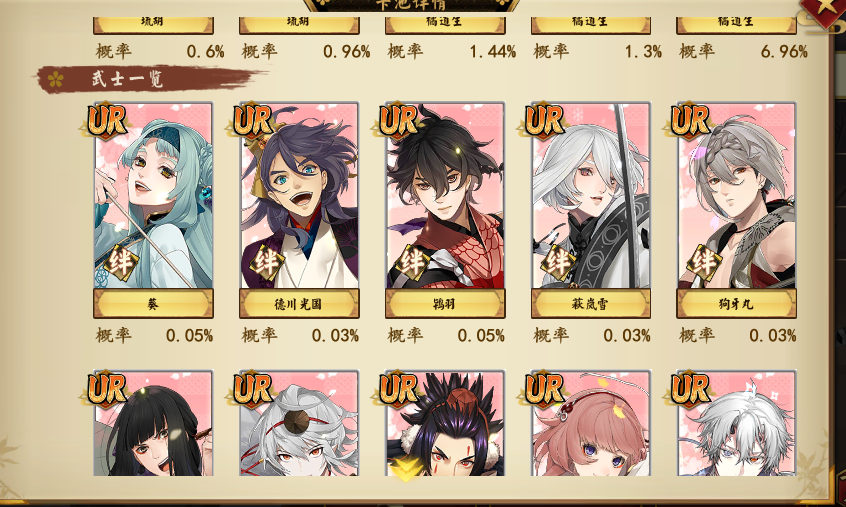Click the 绊 bond icon on 葵 card
The image size is (846, 507).
120,263
